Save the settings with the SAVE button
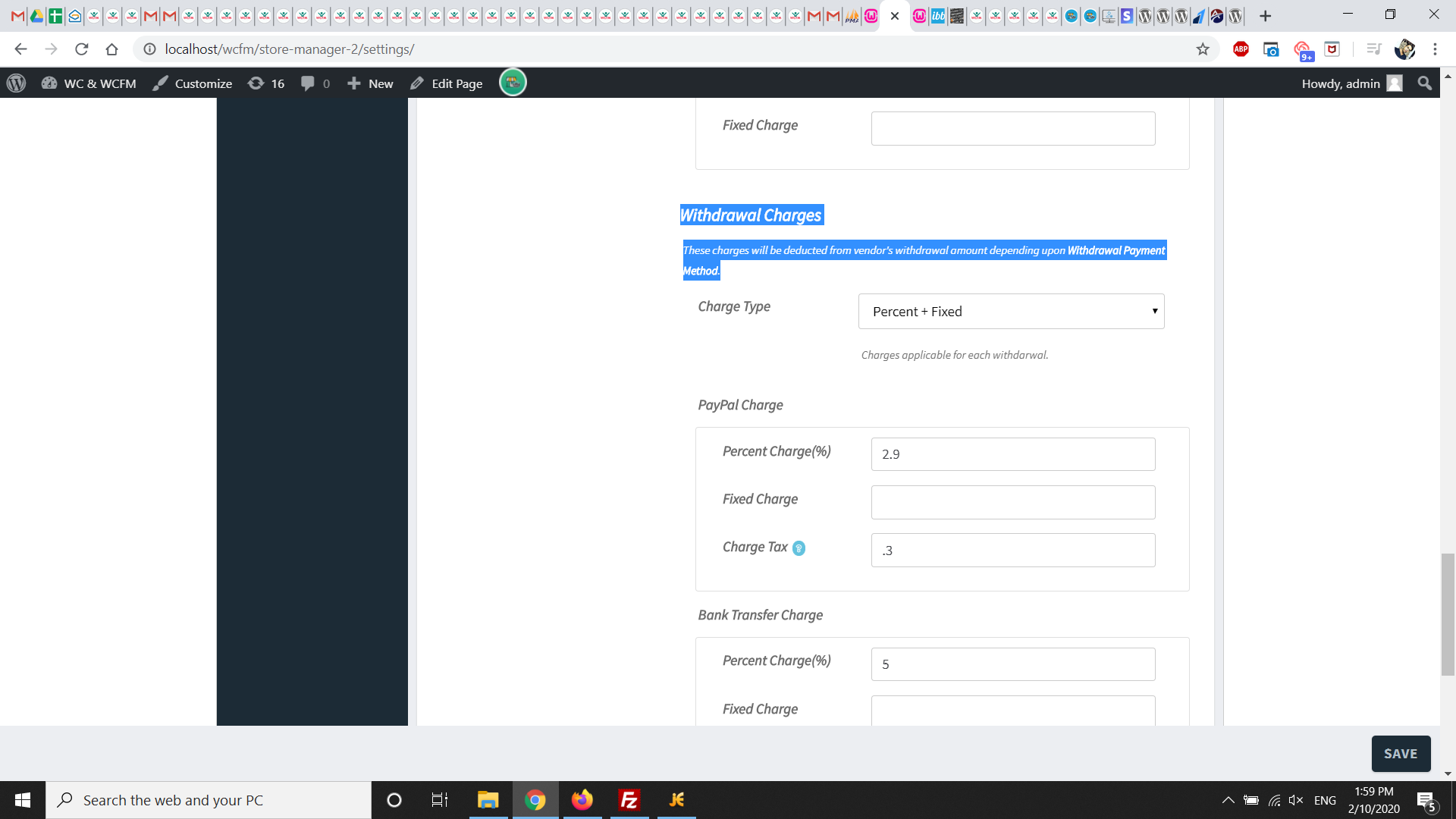 pos(1401,754)
